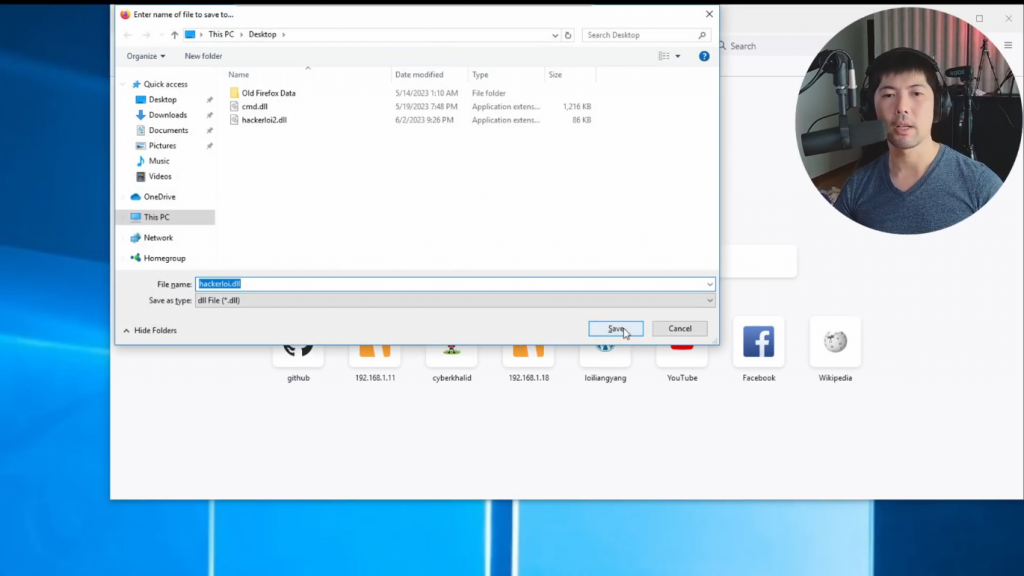Image resolution: width=1024 pixels, height=576 pixels.
Task: Open OneDrive in the sidebar
Action: coord(159,197)
